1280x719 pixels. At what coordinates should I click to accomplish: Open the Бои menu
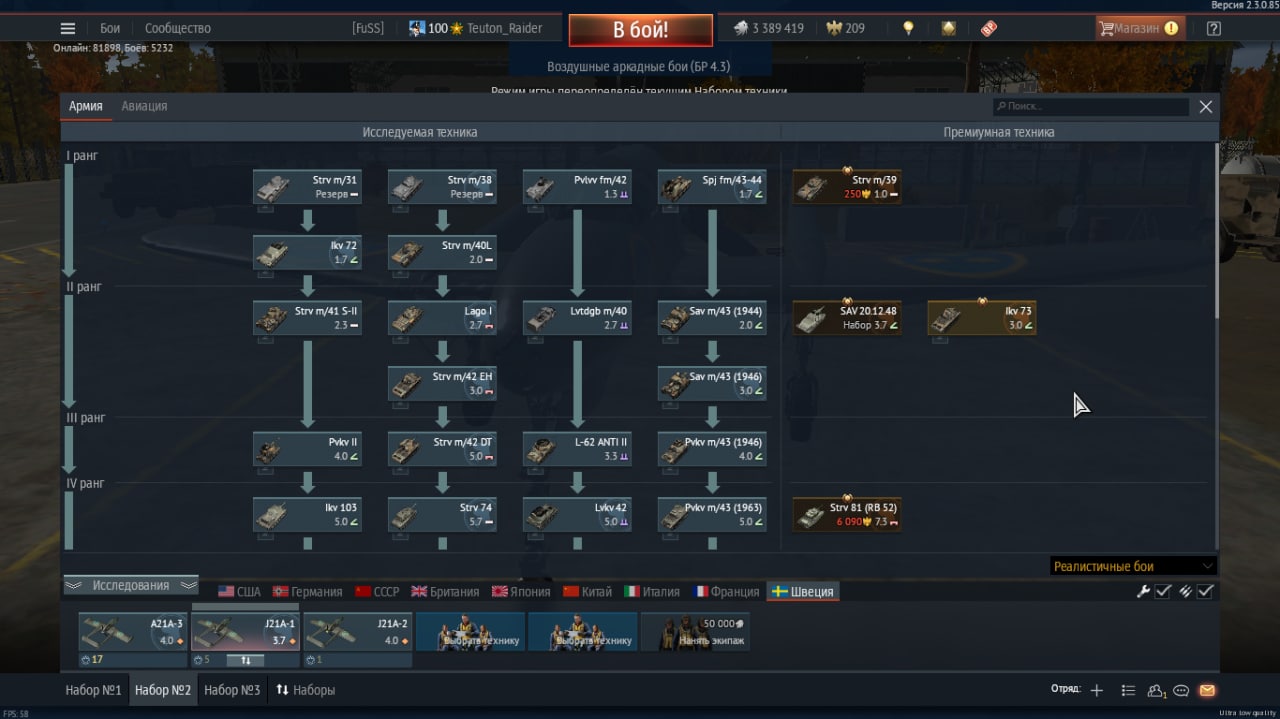(x=110, y=28)
